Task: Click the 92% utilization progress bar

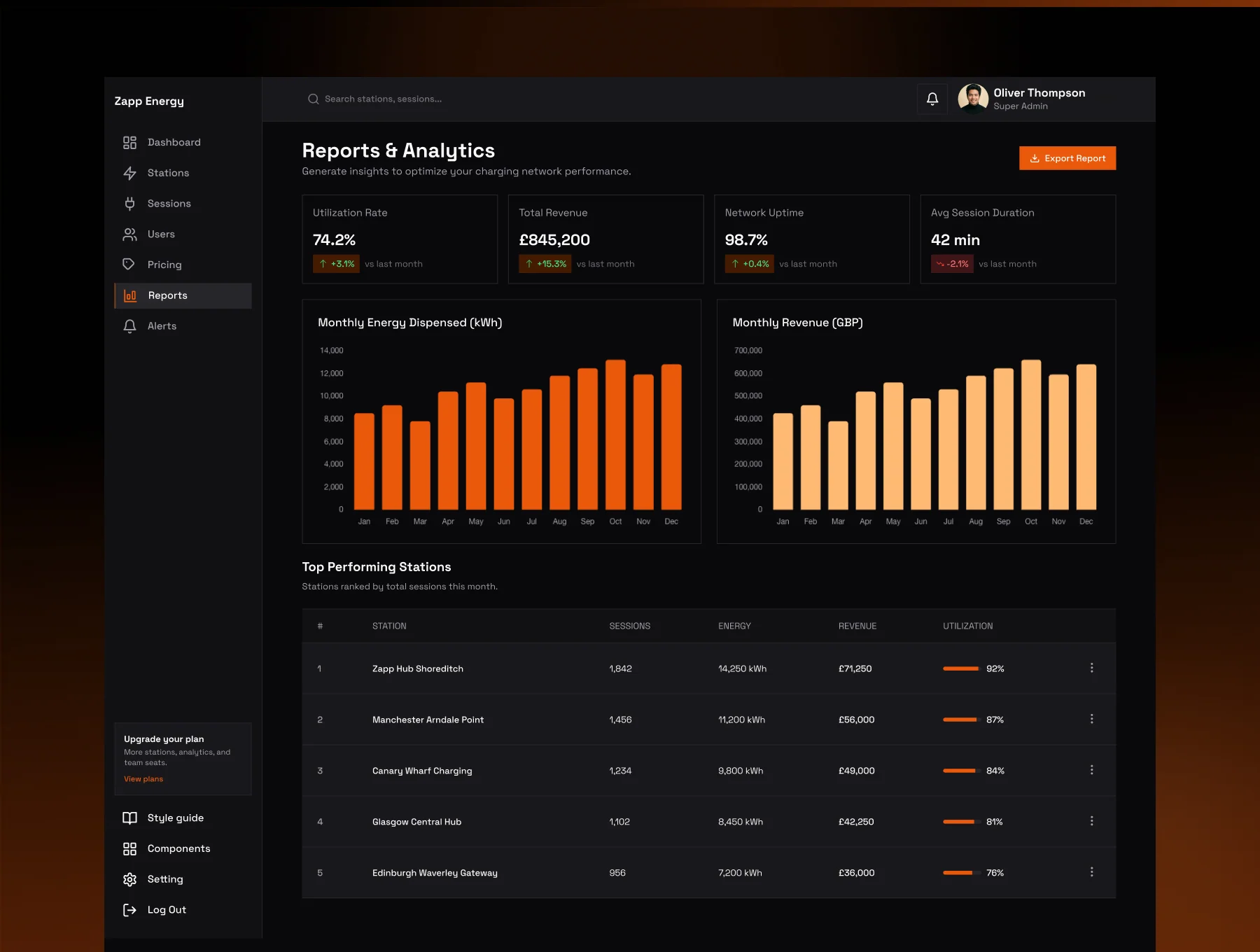Action: (x=961, y=669)
